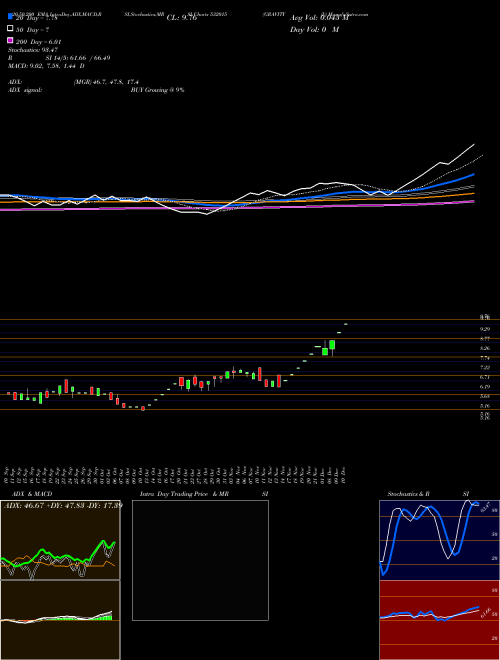Click the tallest green candlestick near 8.26
500x660 pixels.
pyautogui.click(x=332, y=345)
